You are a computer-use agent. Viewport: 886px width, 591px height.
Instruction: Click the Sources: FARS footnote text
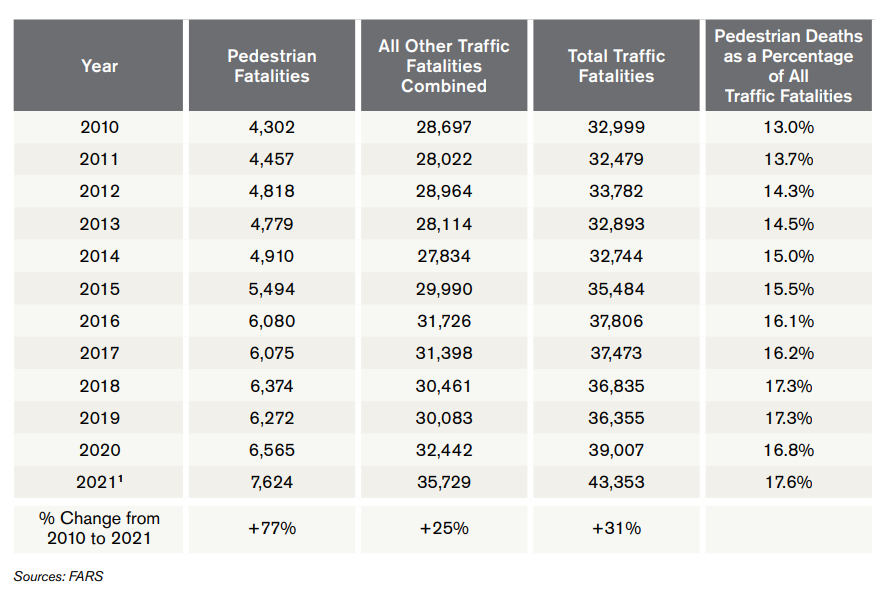point(58,576)
